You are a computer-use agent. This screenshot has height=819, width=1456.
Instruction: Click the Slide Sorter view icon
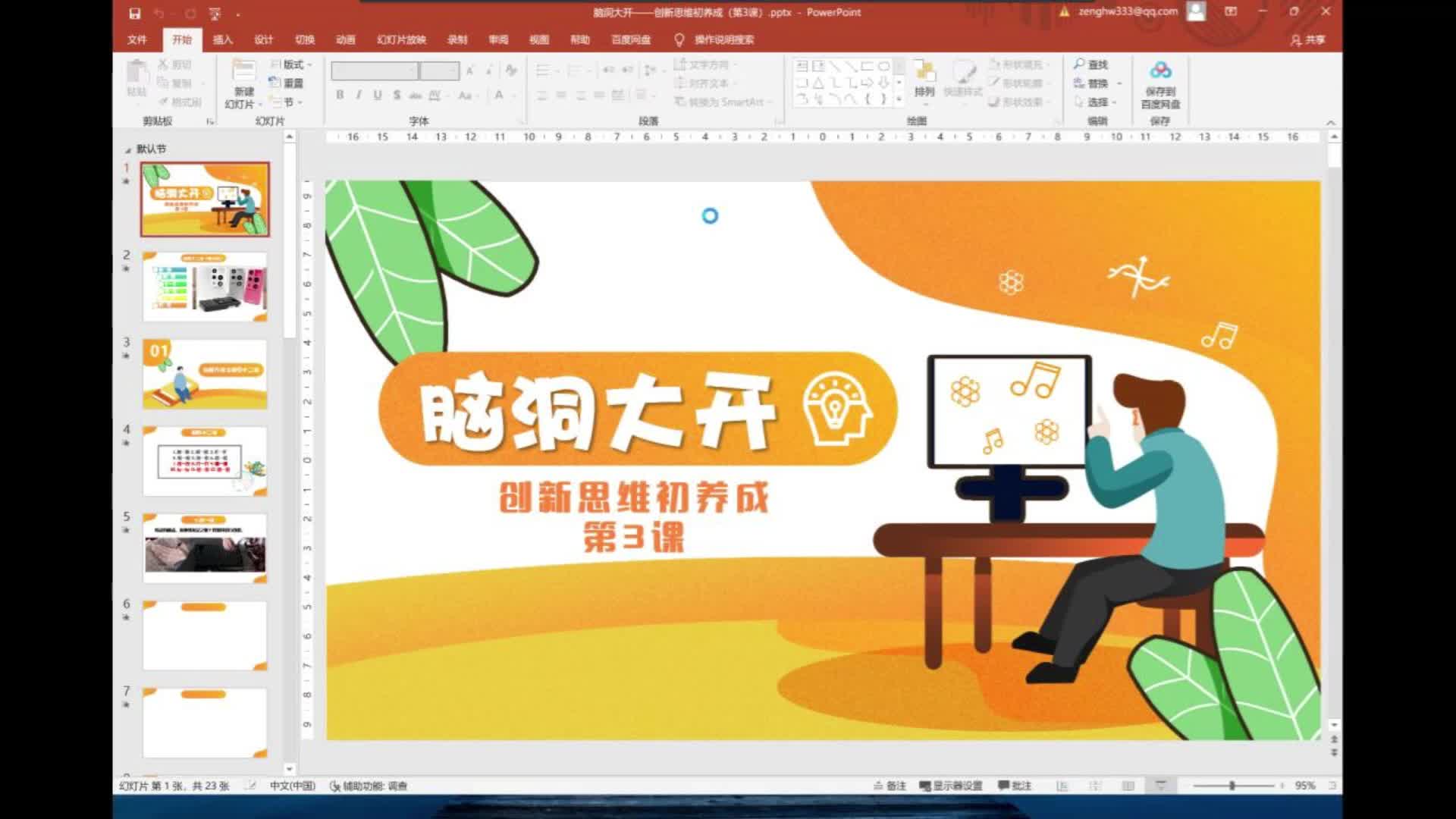pos(1095,786)
